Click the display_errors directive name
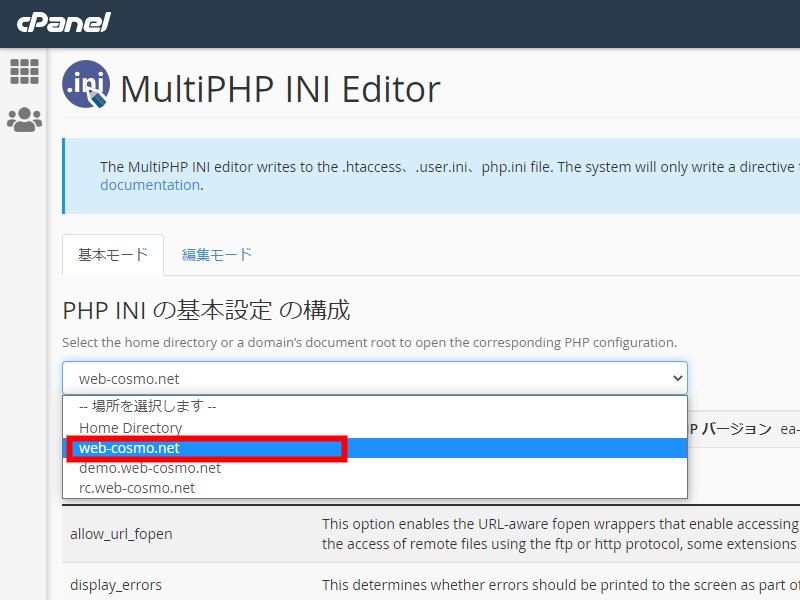 [x=115, y=584]
